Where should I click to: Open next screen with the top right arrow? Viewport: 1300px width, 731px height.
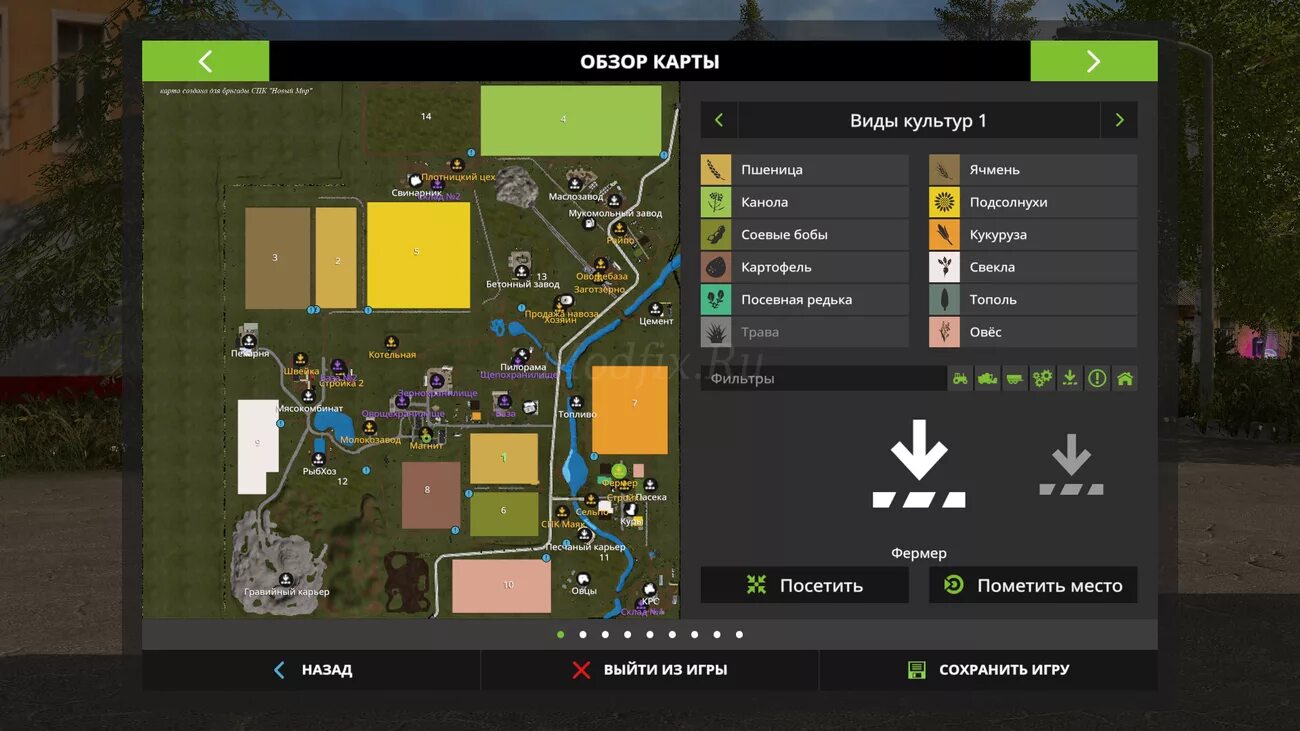(x=1094, y=61)
